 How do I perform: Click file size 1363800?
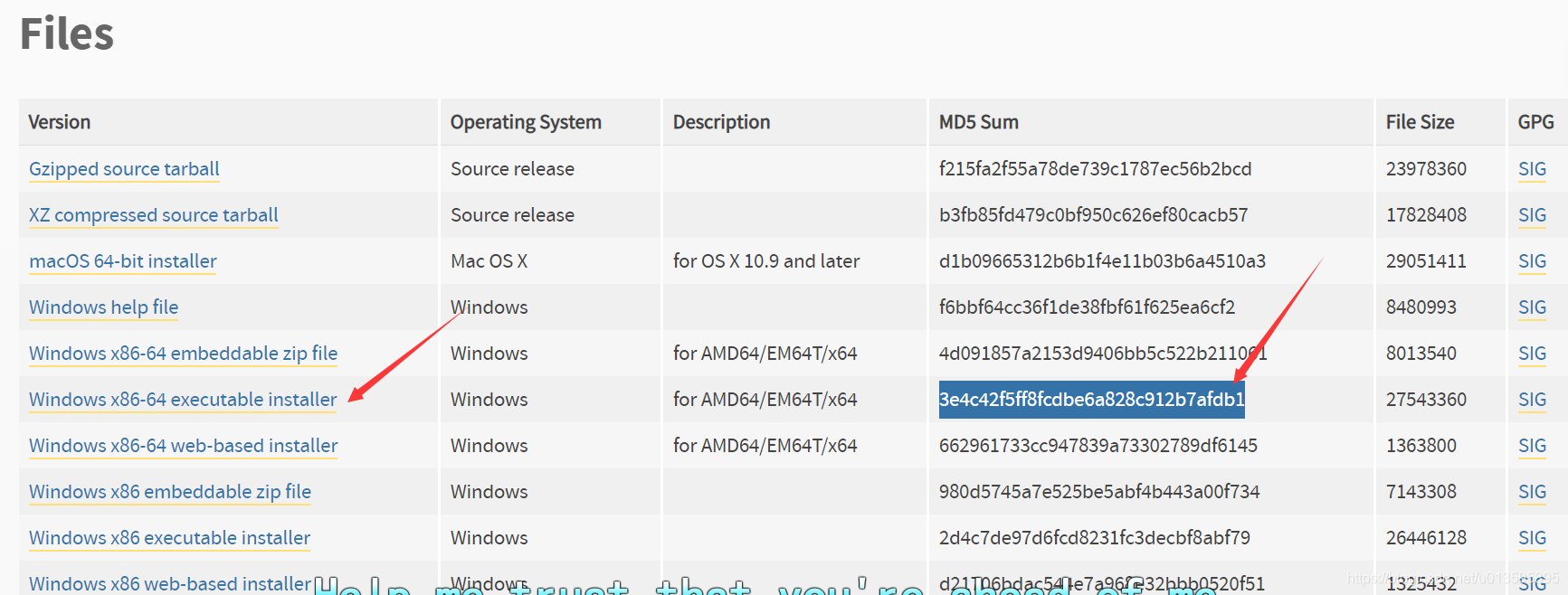tap(1421, 446)
